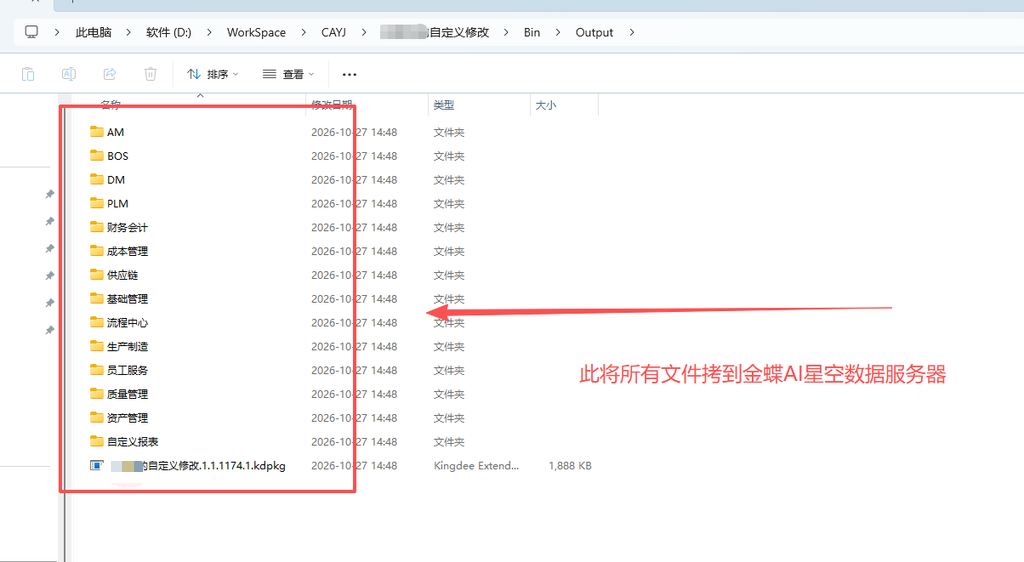Screen dimensions: 1024x562
Task: Select the PLM folder icon
Action: point(97,203)
